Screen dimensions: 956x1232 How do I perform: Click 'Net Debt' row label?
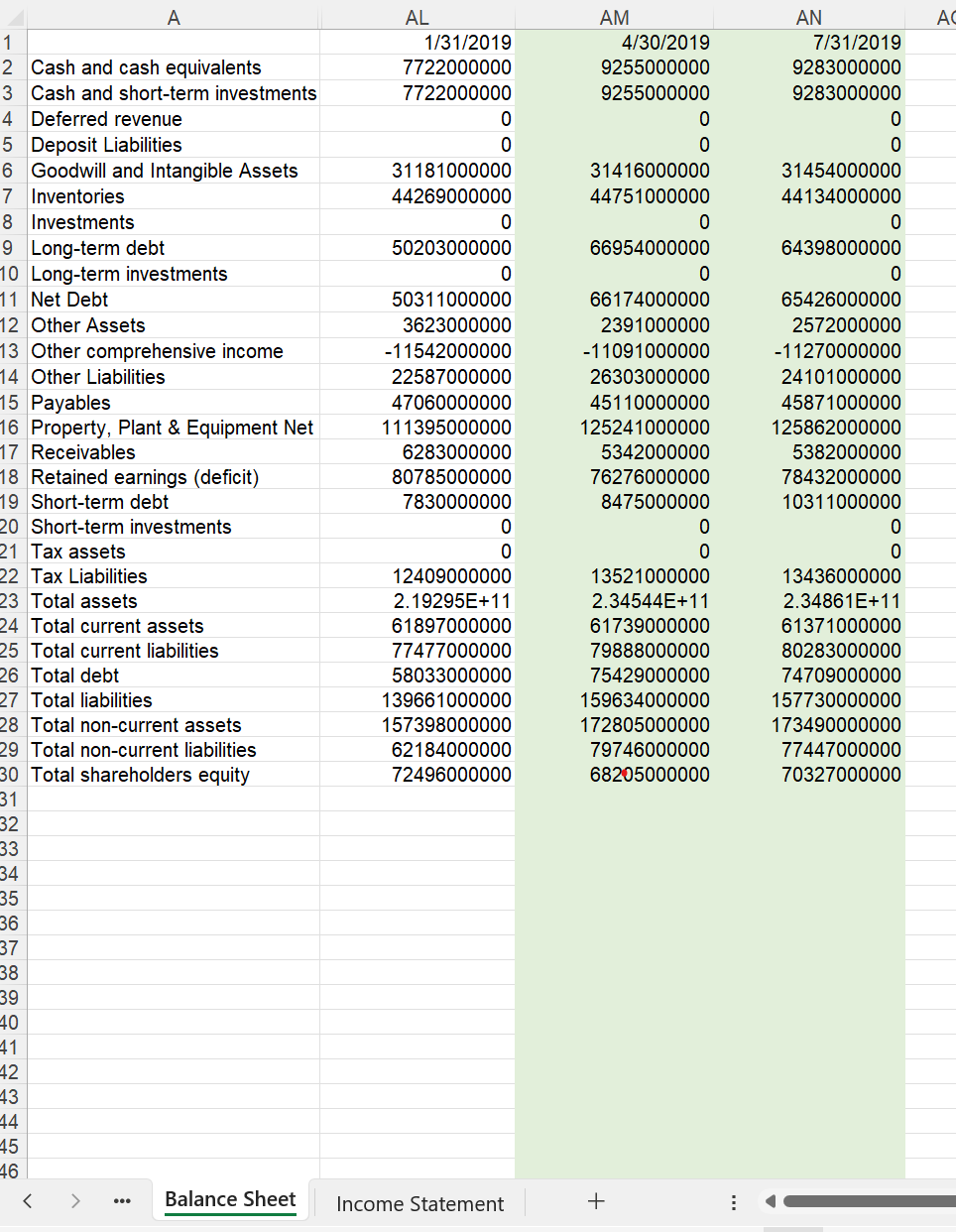pos(69,300)
